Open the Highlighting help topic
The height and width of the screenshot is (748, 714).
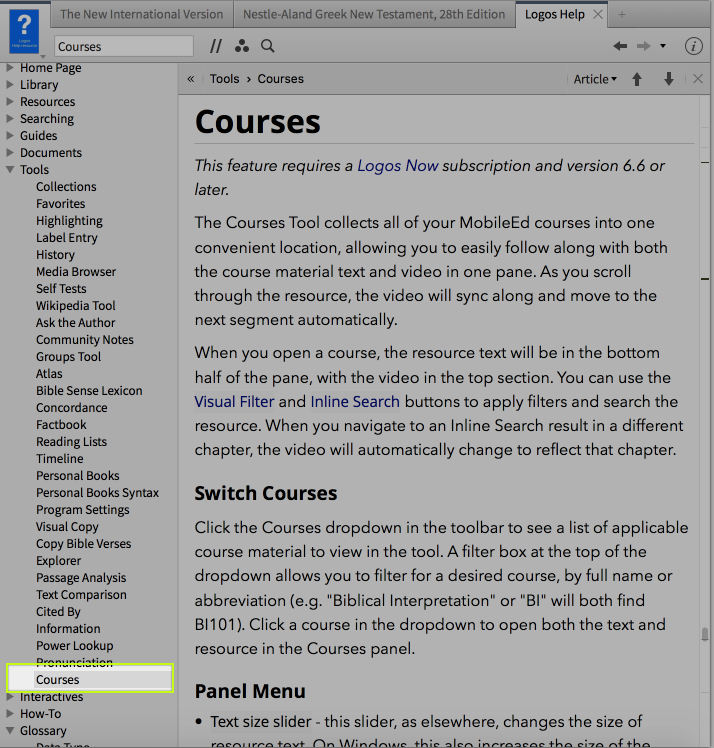(x=69, y=221)
